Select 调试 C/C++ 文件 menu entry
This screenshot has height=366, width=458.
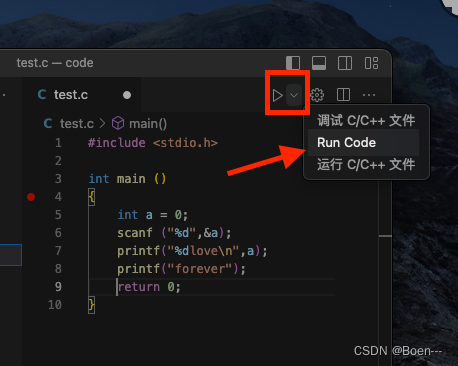(366, 120)
